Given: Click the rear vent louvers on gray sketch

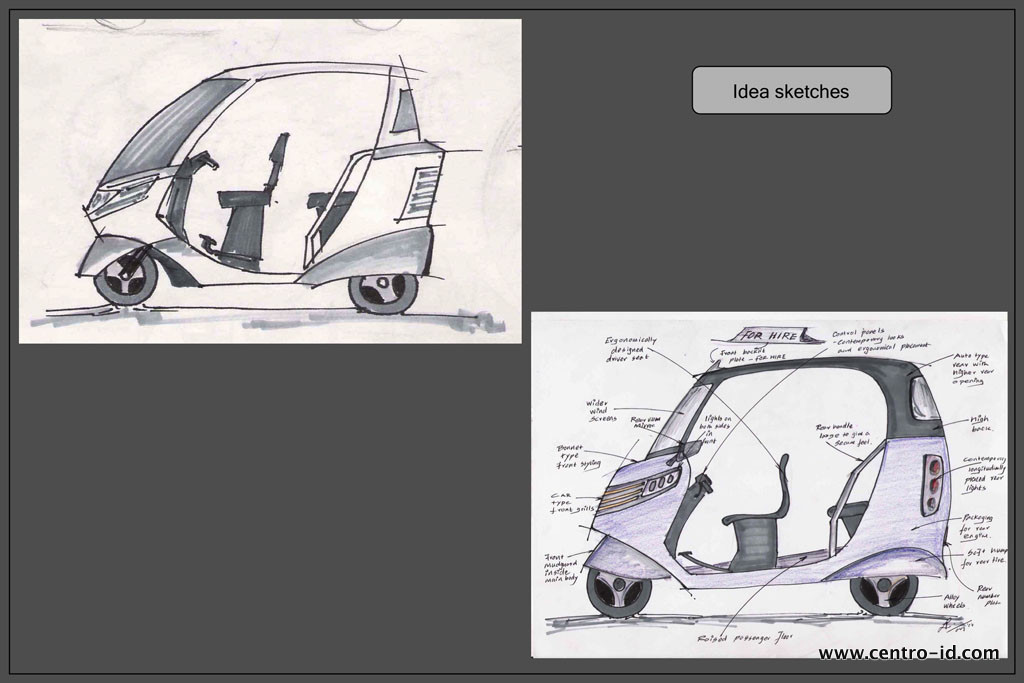Looking at the screenshot, I should point(423,191).
